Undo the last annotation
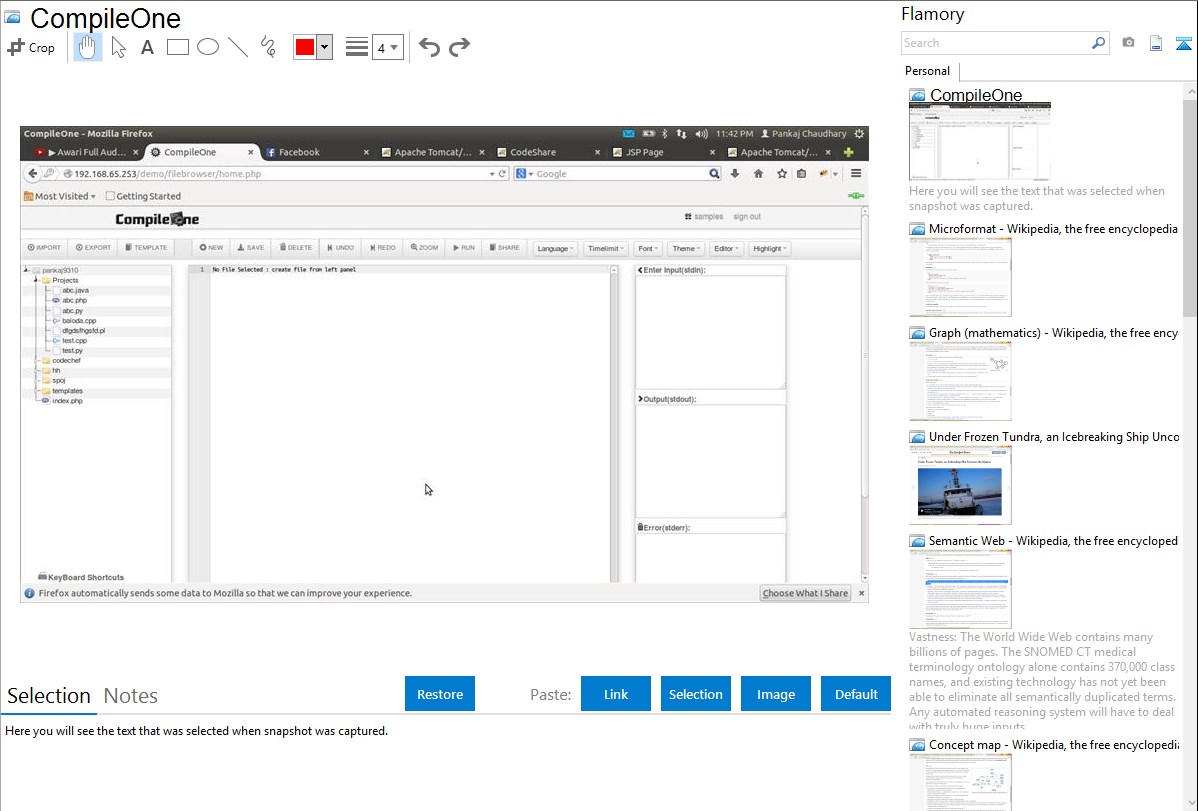The height and width of the screenshot is (811, 1198). (x=429, y=47)
